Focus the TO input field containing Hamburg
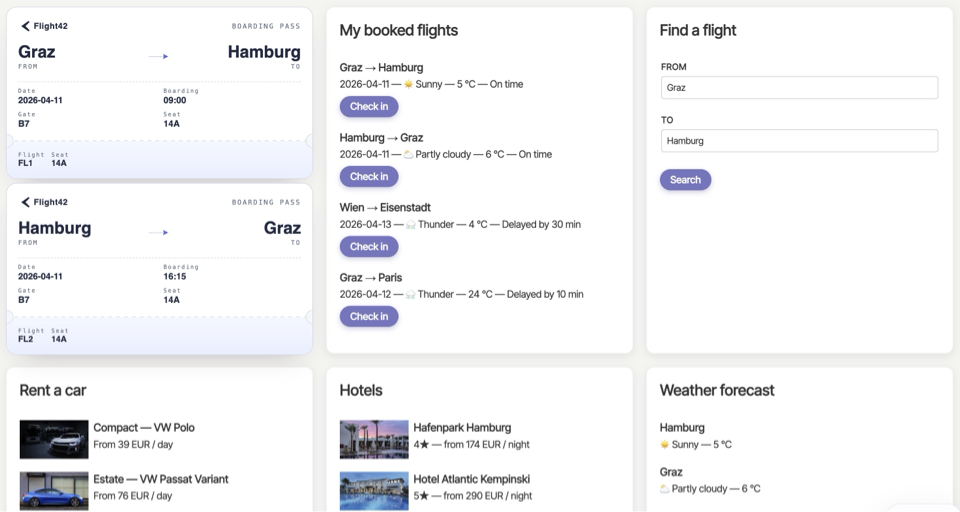 [x=799, y=141]
